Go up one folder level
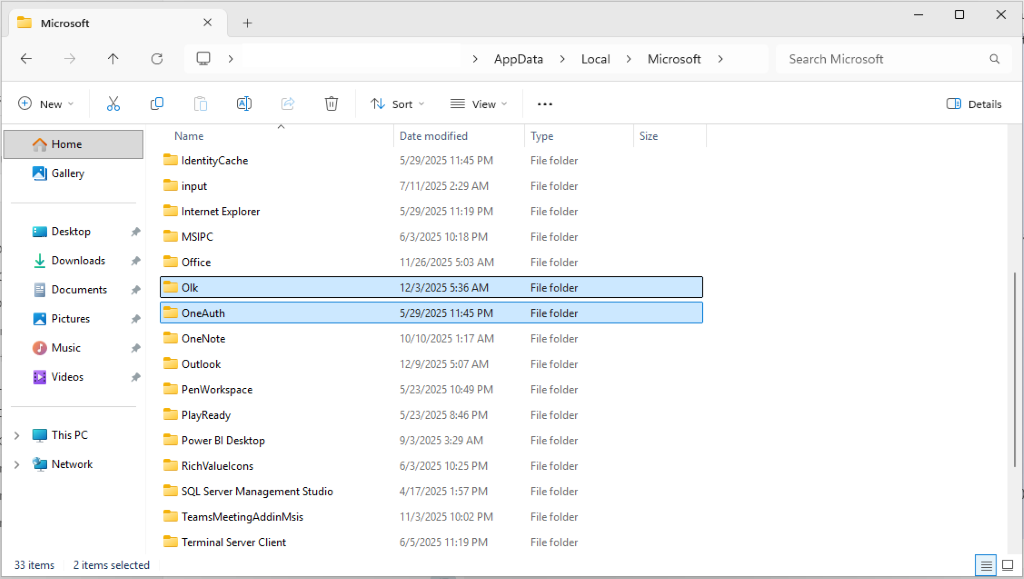The width and height of the screenshot is (1024, 579). (113, 59)
